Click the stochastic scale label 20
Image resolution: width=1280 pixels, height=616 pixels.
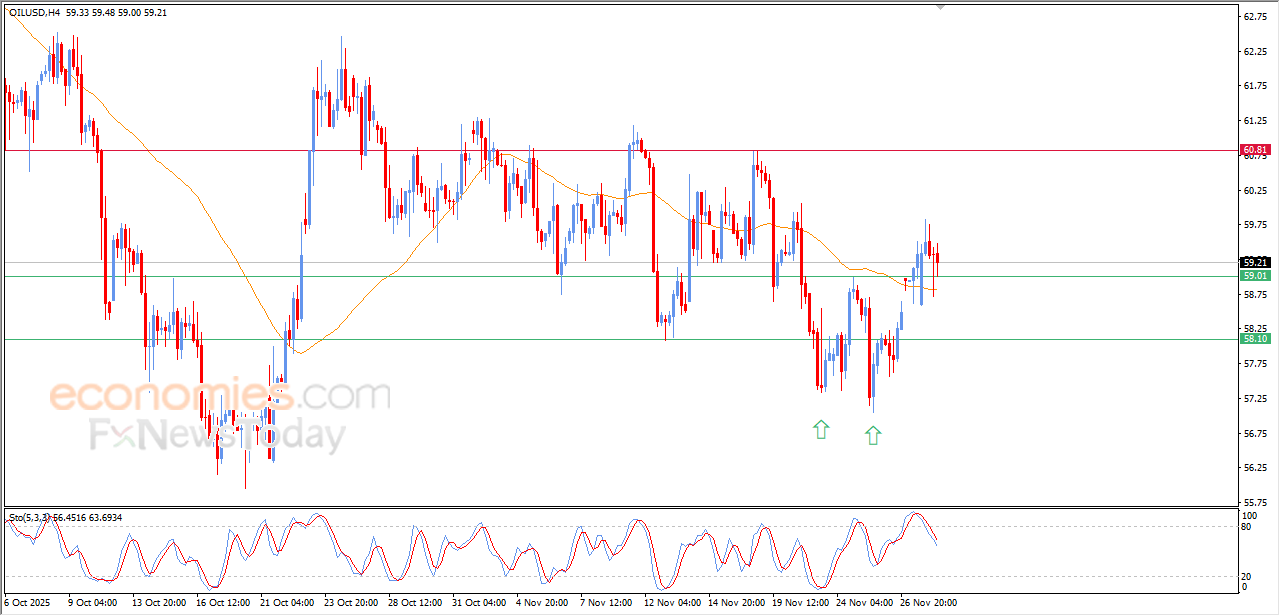[x=1247, y=576]
